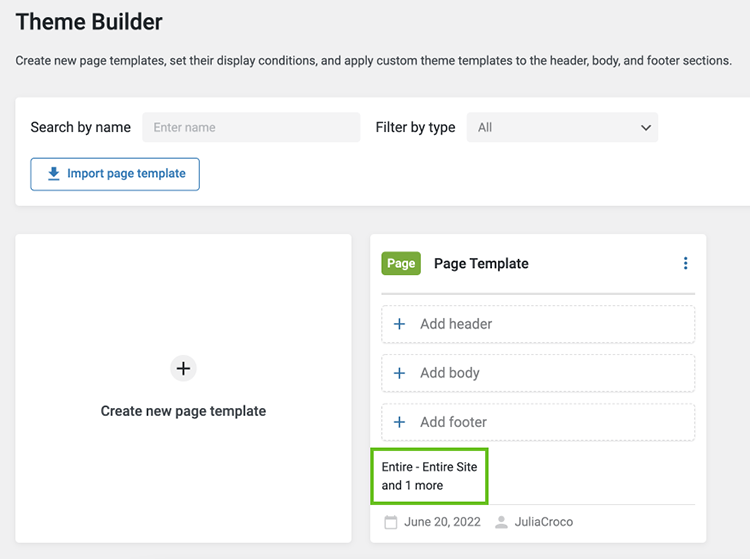Open the Entire Site and 1 more conditions

[x=429, y=476]
